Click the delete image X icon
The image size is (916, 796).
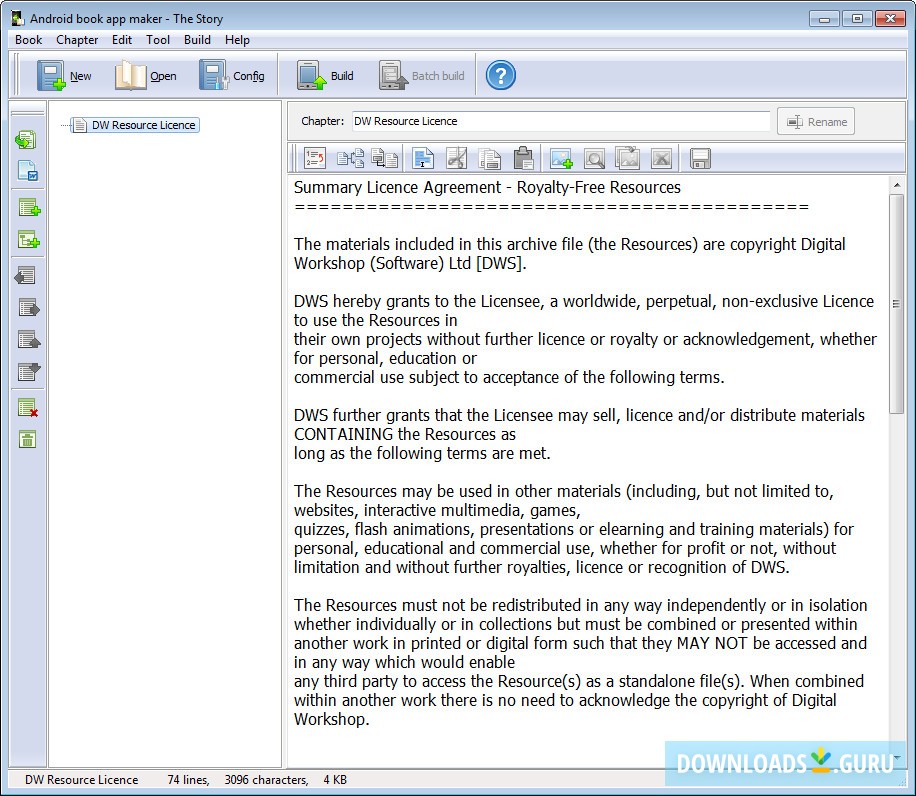[661, 158]
